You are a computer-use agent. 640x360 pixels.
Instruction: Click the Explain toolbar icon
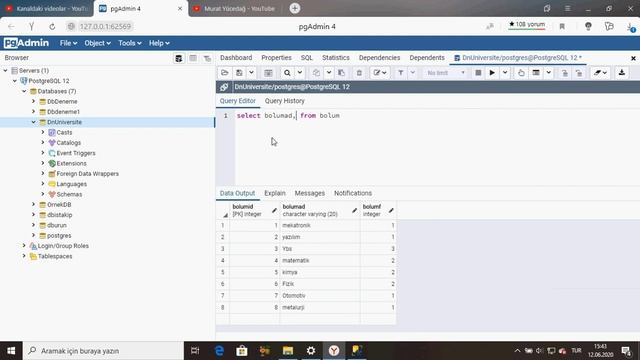tap(521, 73)
